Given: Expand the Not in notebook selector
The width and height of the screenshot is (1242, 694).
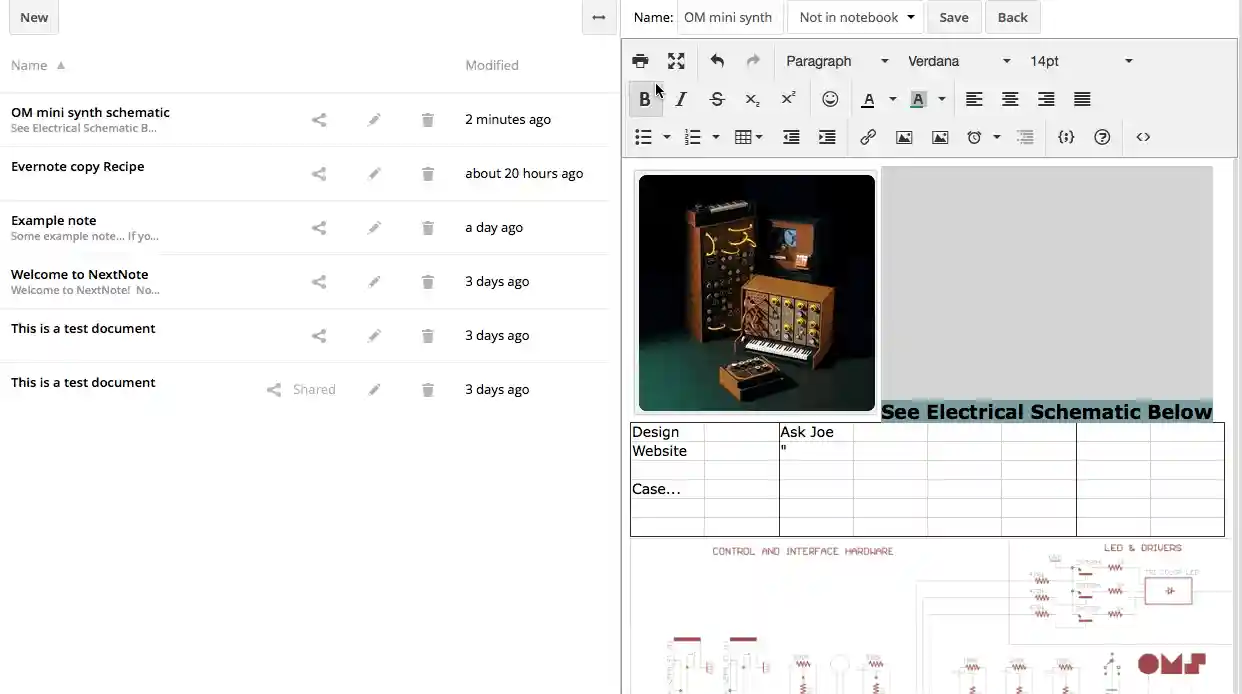Looking at the screenshot, I should [x=855, y=17].
